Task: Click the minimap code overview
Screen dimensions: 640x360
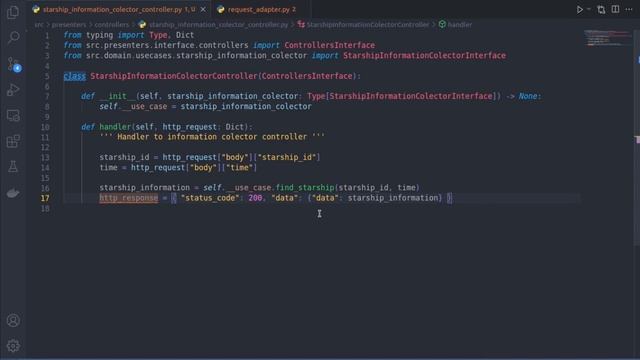Action: click(607, 38)
